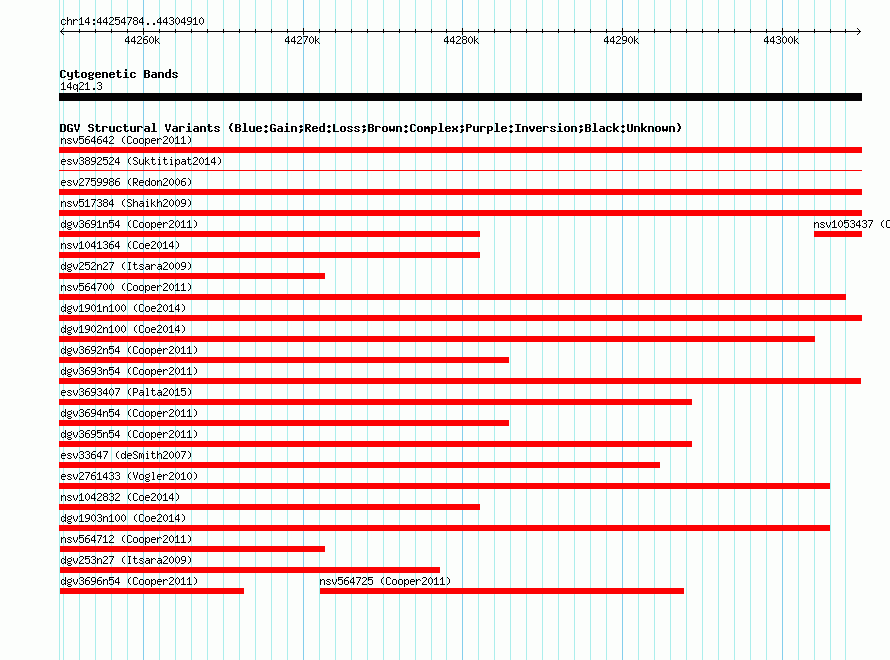Click the esv33647 (deSmith2007) label
This screenshot has height=660, width=890.
point(126,455)
